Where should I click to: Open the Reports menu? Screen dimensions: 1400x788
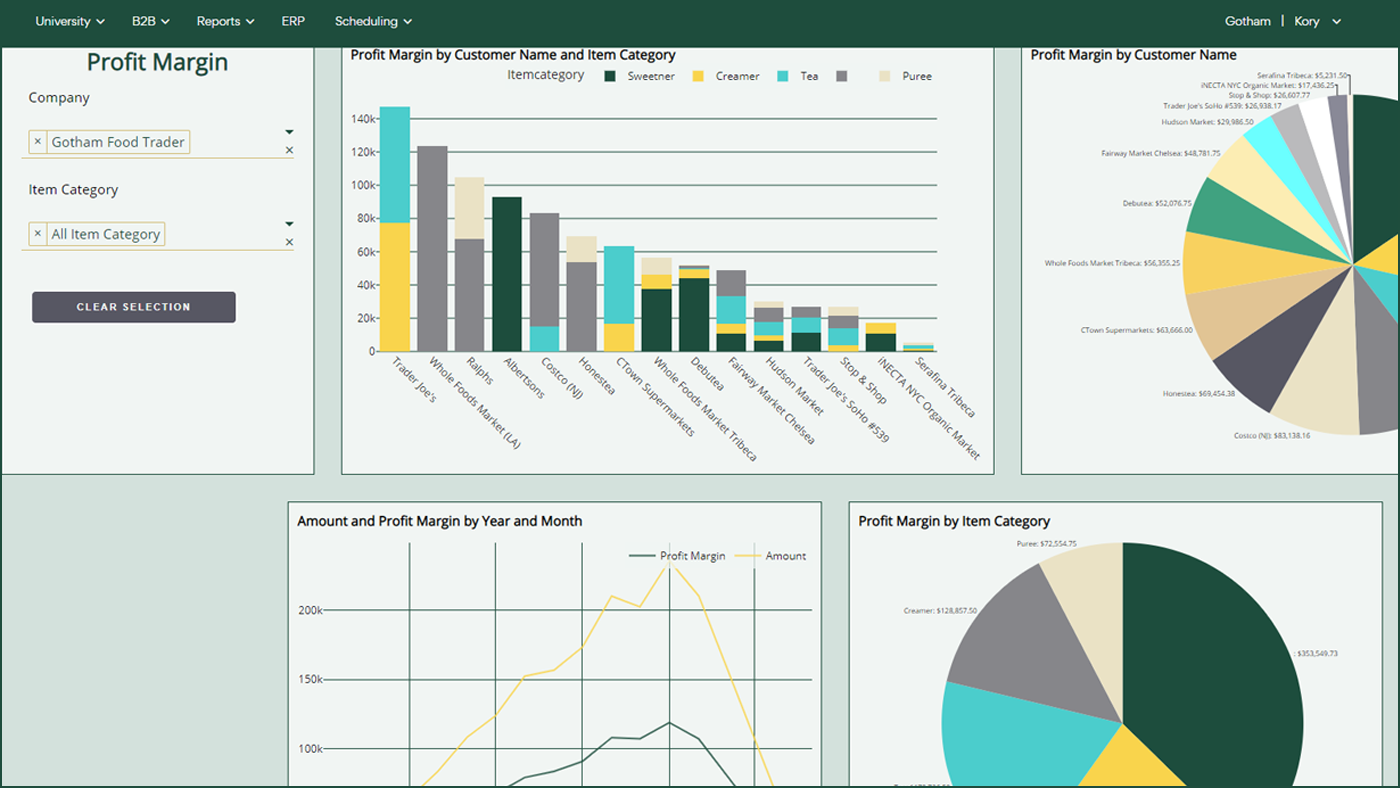coord(225,21)
